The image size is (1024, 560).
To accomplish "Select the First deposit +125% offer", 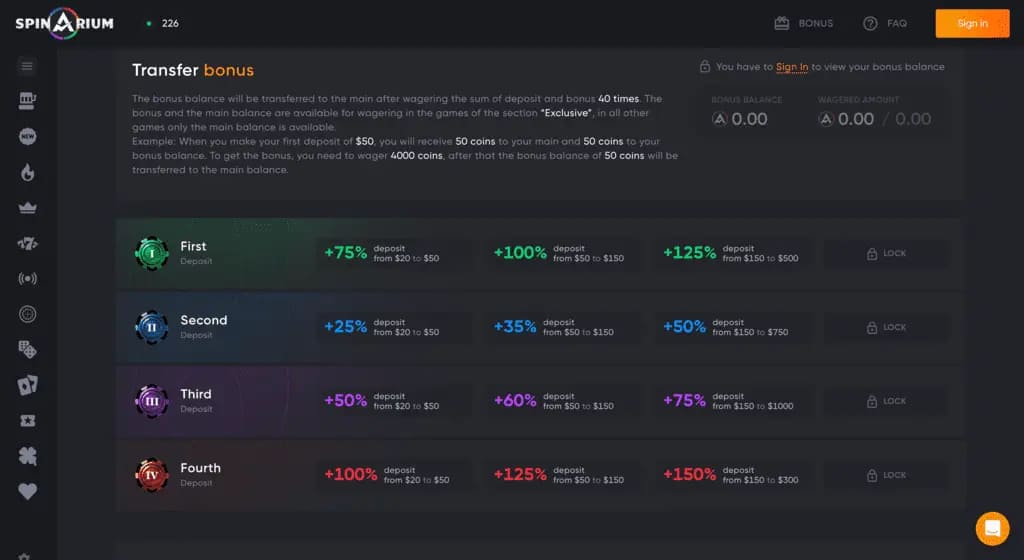I will 731,253.
